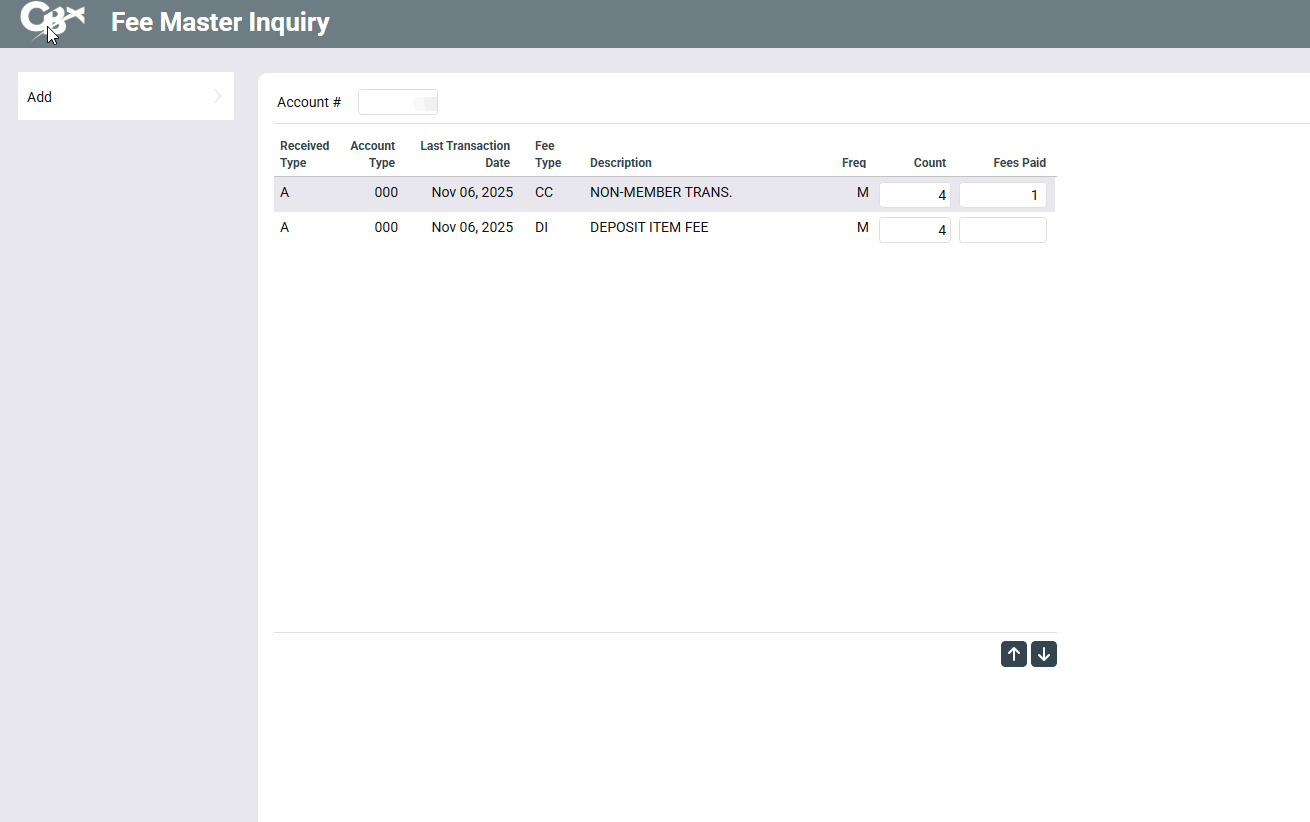Select Count field for NON-MEMBER TRANS.
The image size is (1310, 822).
[x=914, y=195]
